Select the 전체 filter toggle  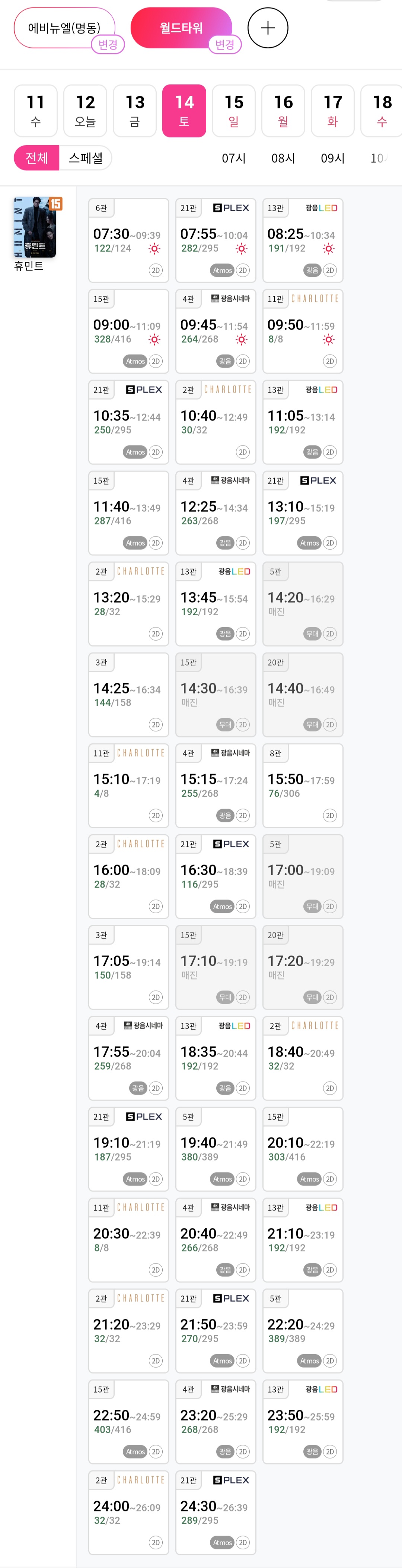pos(36,158)
